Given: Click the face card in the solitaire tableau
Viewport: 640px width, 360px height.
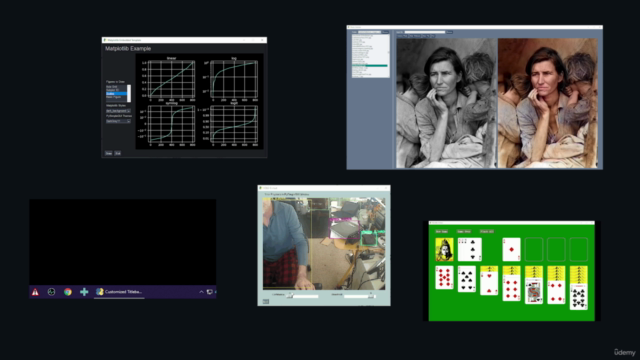Looking at the screenshot, I should [x=534, y=291].
